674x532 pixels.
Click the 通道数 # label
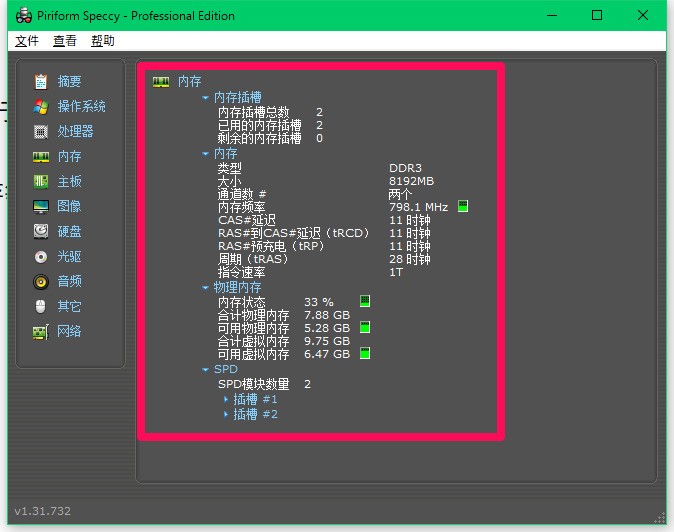tap(242, 194)
